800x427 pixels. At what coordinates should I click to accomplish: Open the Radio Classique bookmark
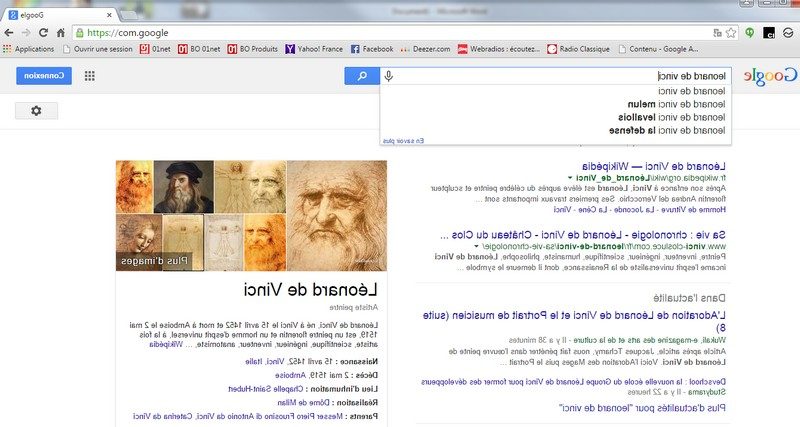click(x=579, y=49)
